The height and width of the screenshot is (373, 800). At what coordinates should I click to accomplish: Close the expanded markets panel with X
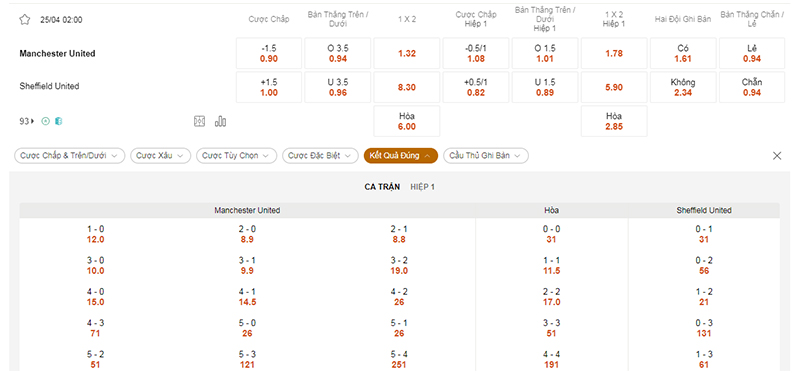tap(777, 156)
